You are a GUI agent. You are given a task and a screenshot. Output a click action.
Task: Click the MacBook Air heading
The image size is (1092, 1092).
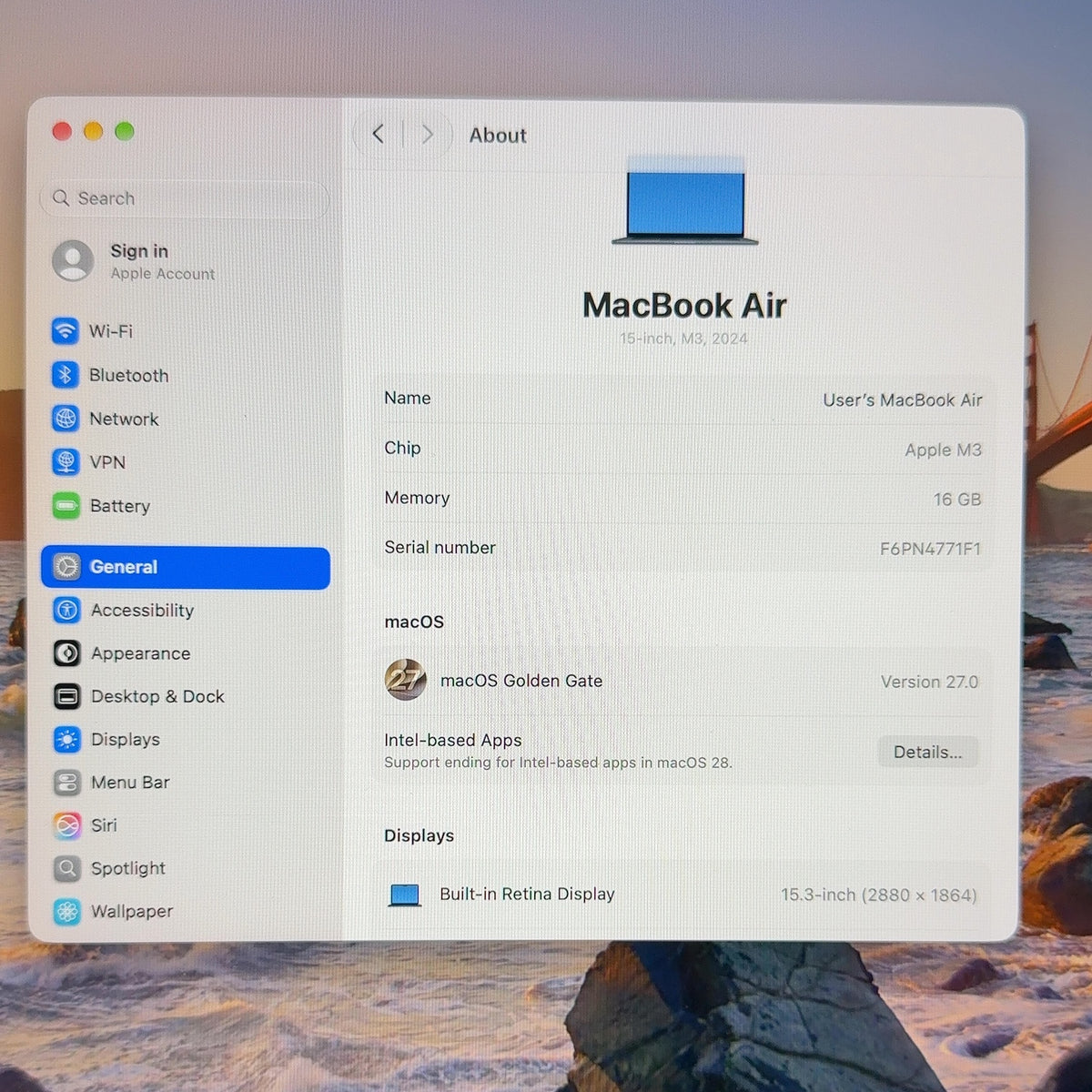[684, 305]
